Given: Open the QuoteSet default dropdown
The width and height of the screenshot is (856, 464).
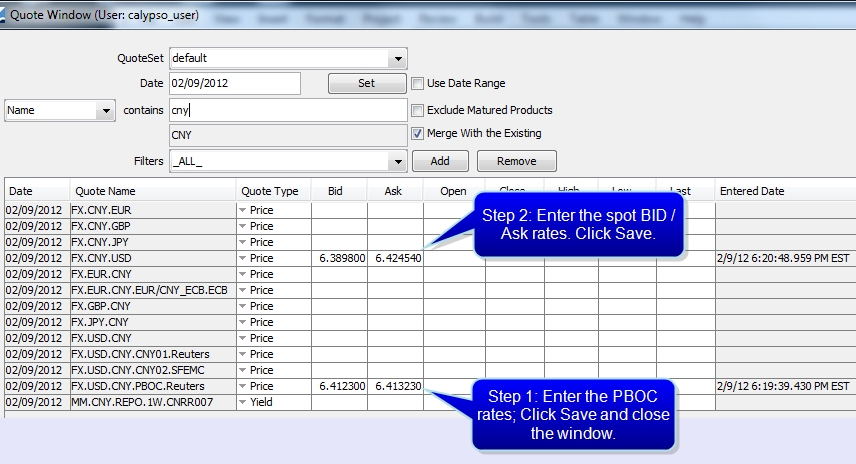Looking at the screenshot, I should 398,58.
